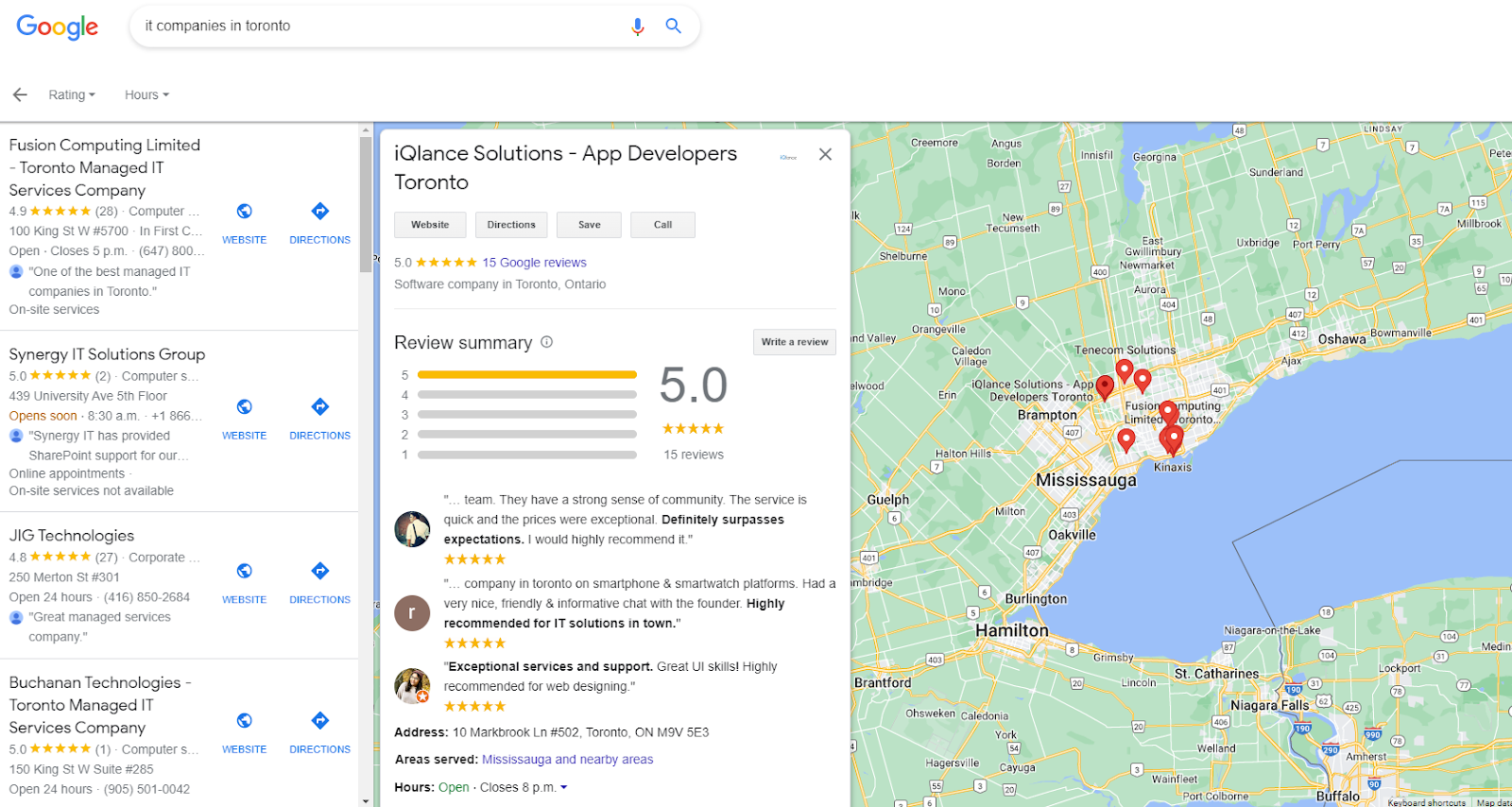Image resolution: width=1512 pixels, height=807 pixels.
Task: Click the search input field
Action: 378,26
